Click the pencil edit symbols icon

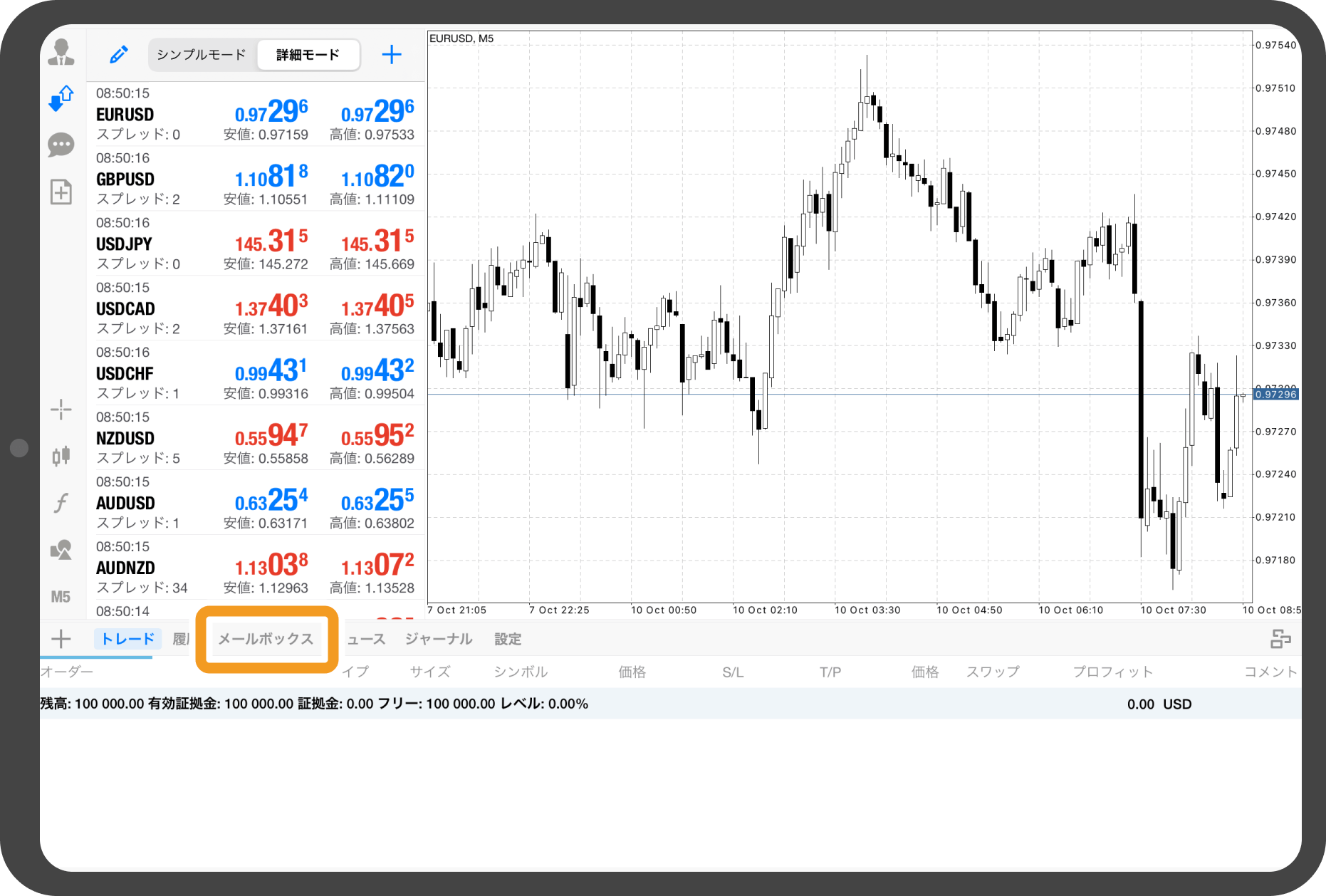click(x=118, y=55)
